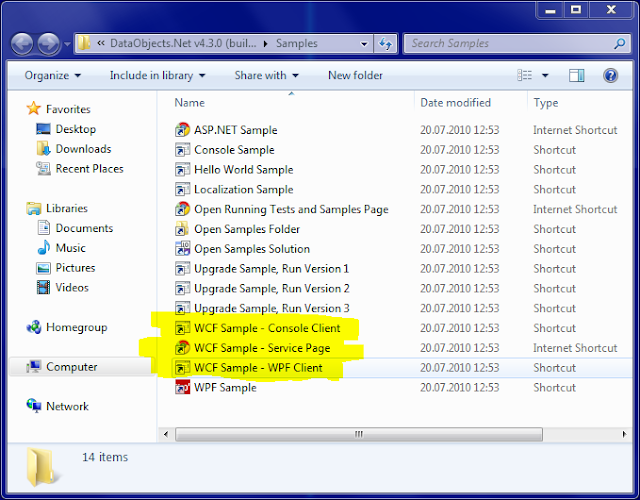The width and height of the screenshot is (640, 500).
Task: Click the Refresh button beside address bar
Action: pyautogui.click(x=385, y=43)
